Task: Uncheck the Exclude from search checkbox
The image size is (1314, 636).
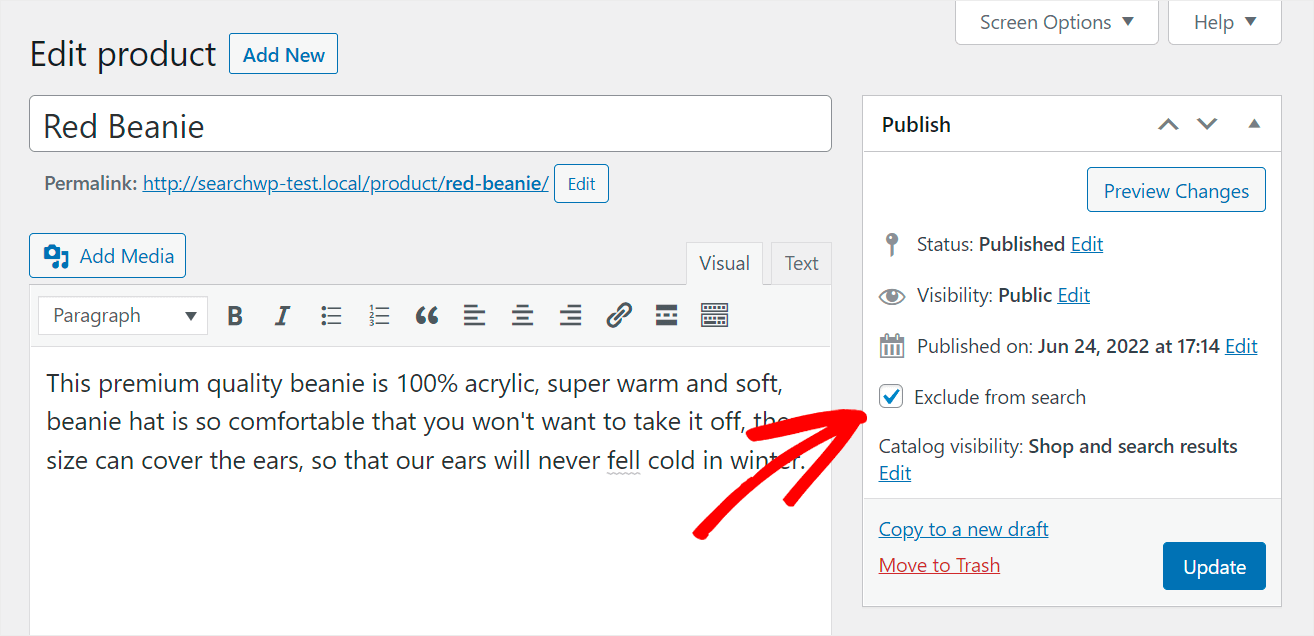Action: point(891,397)
